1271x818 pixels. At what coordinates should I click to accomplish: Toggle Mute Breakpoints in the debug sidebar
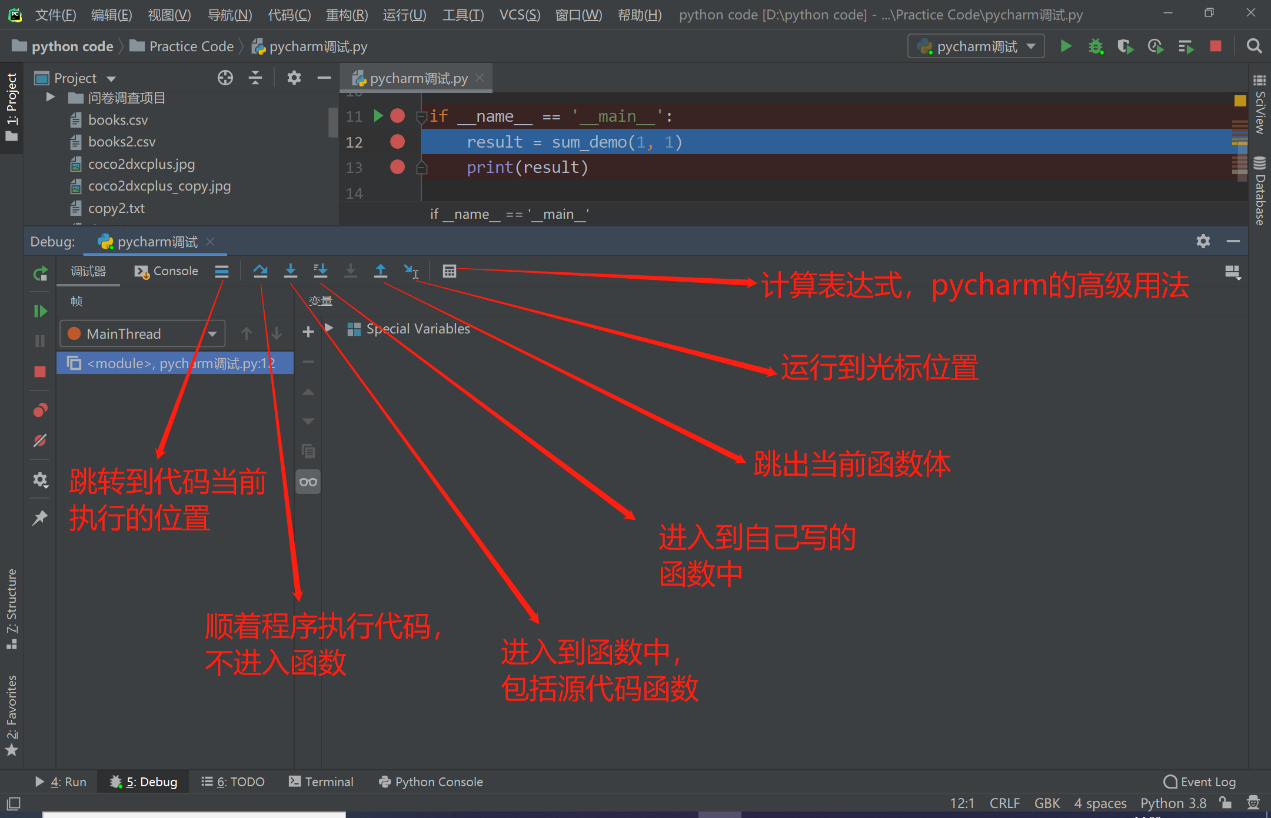click(x=40, y=440)
